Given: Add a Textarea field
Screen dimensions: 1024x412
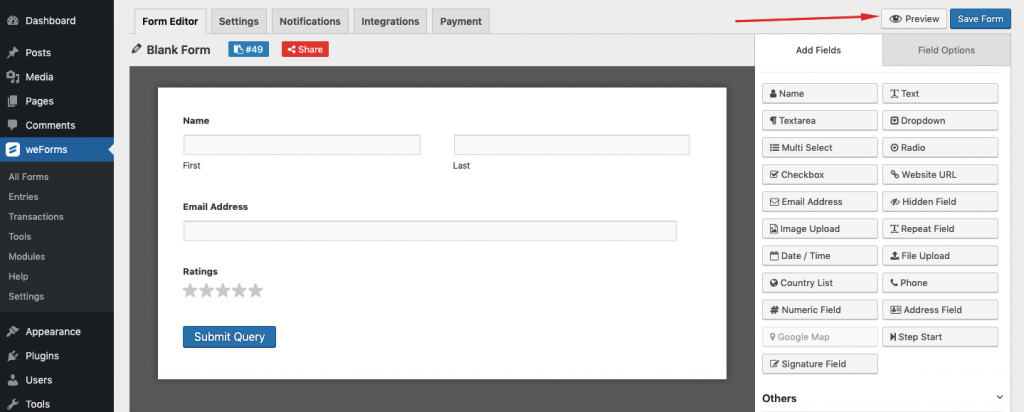Looking at the screenshot, I should tap(820, 121).
